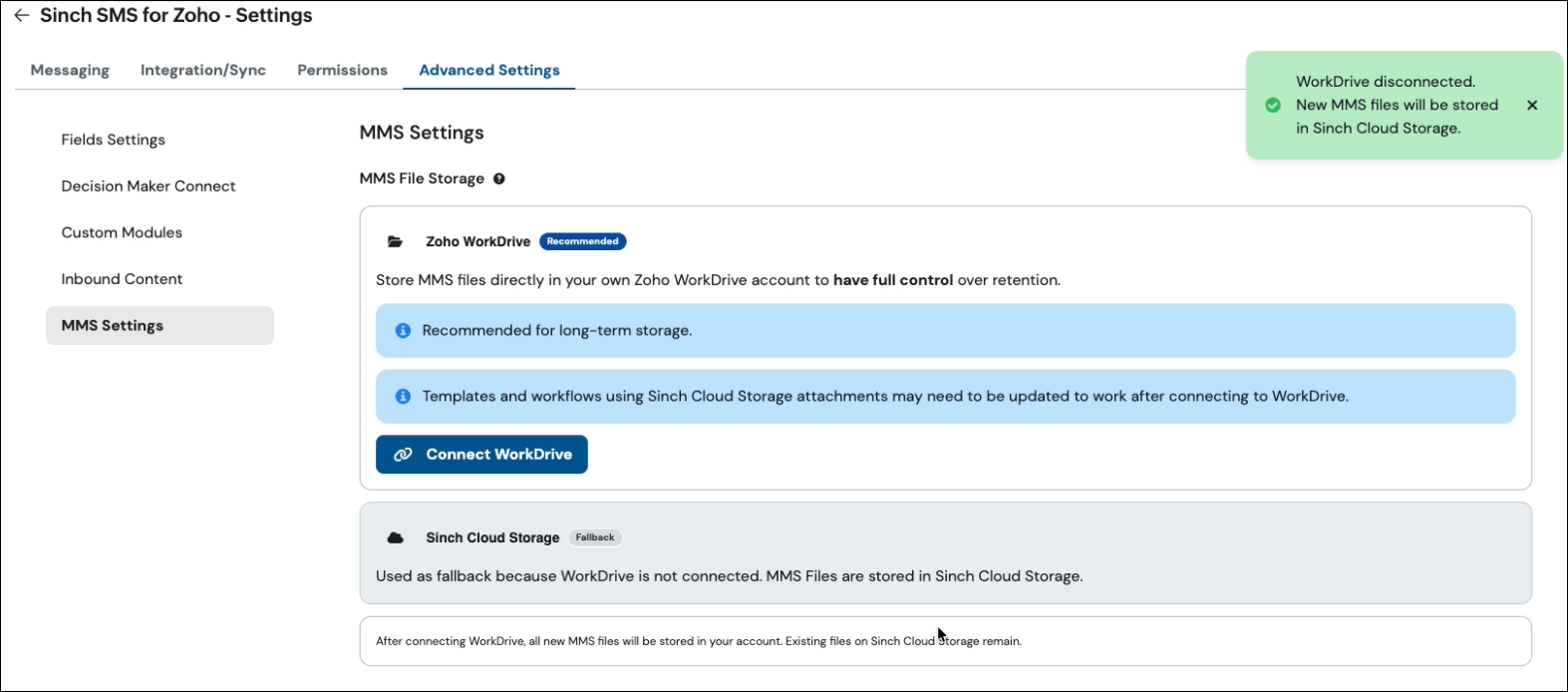The image size is (1568, 692).
Task: Click the page title Sinch SMS for Zoho - Settings
Action: [176, 15]
